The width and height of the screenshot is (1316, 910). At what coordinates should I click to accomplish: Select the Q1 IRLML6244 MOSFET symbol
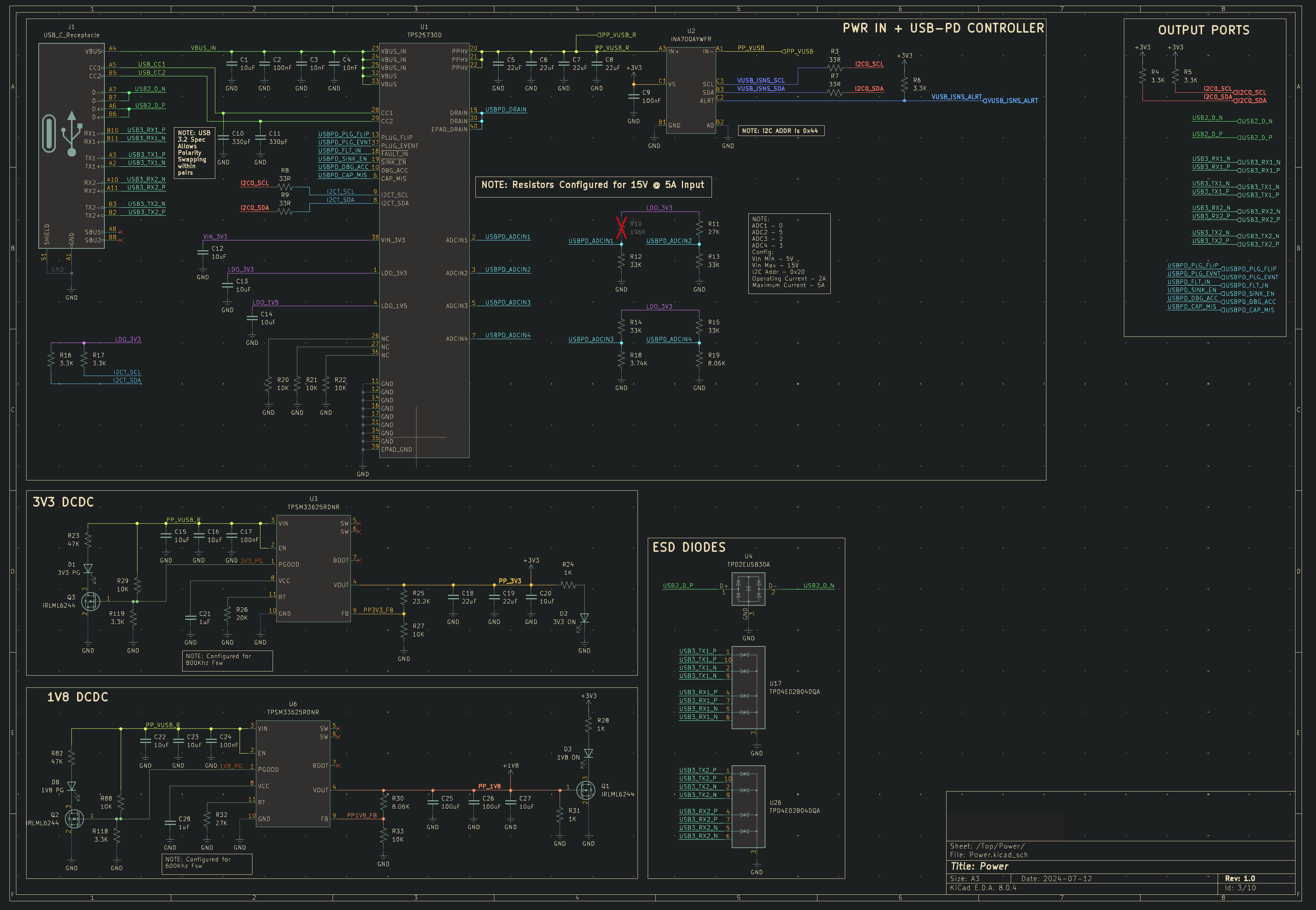point(586,790)
